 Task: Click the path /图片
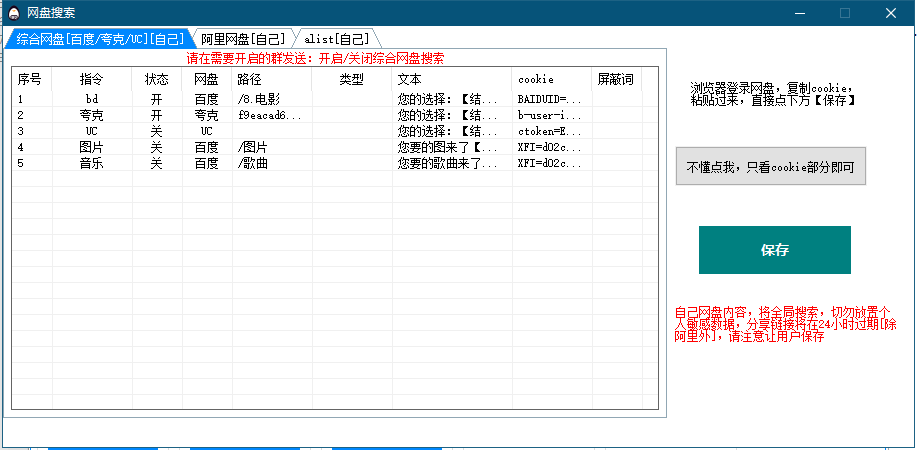coord(272,147)
